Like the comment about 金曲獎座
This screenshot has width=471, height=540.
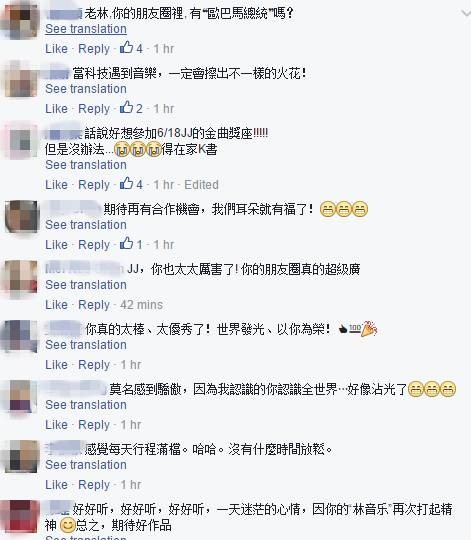[56, 185]
